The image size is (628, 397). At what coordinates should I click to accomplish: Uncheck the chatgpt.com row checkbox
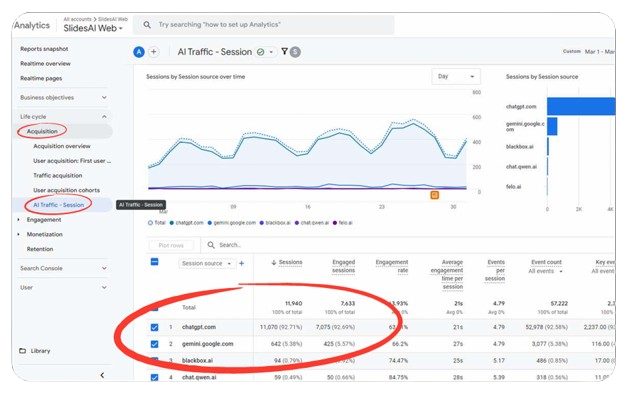pos(154,327)
